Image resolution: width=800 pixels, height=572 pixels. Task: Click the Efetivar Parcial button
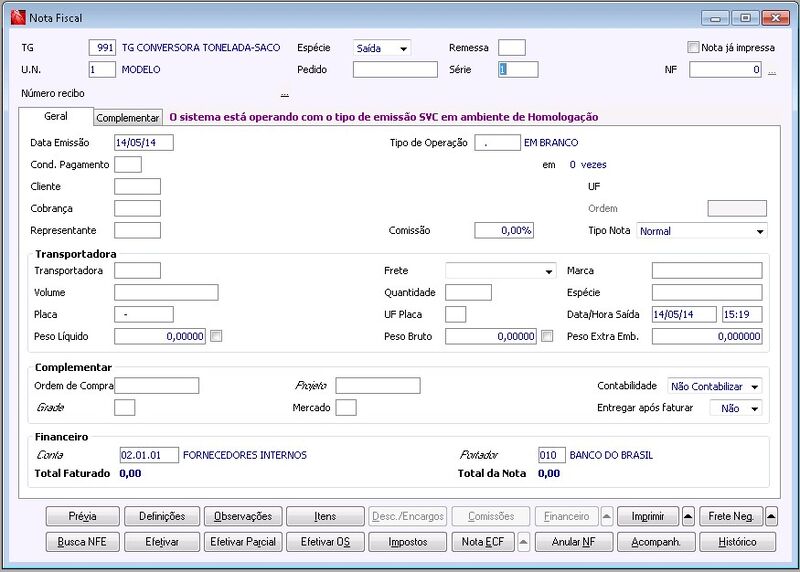click(x=243, y=542)
